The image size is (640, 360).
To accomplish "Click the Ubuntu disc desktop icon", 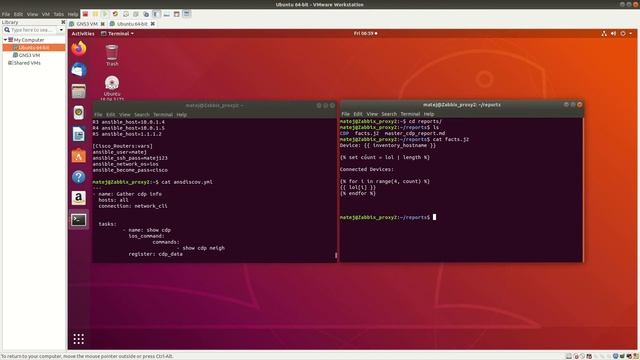I will pos(112,87).
